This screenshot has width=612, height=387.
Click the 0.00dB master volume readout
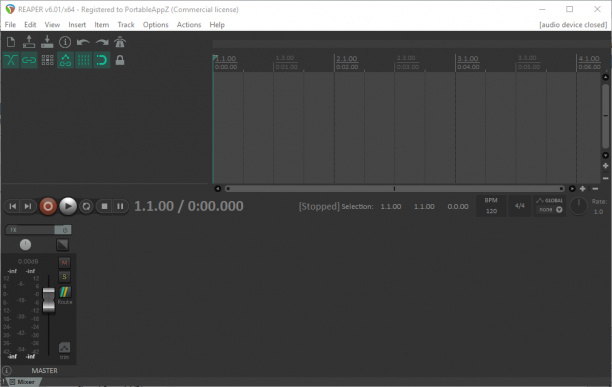point(28,261)
